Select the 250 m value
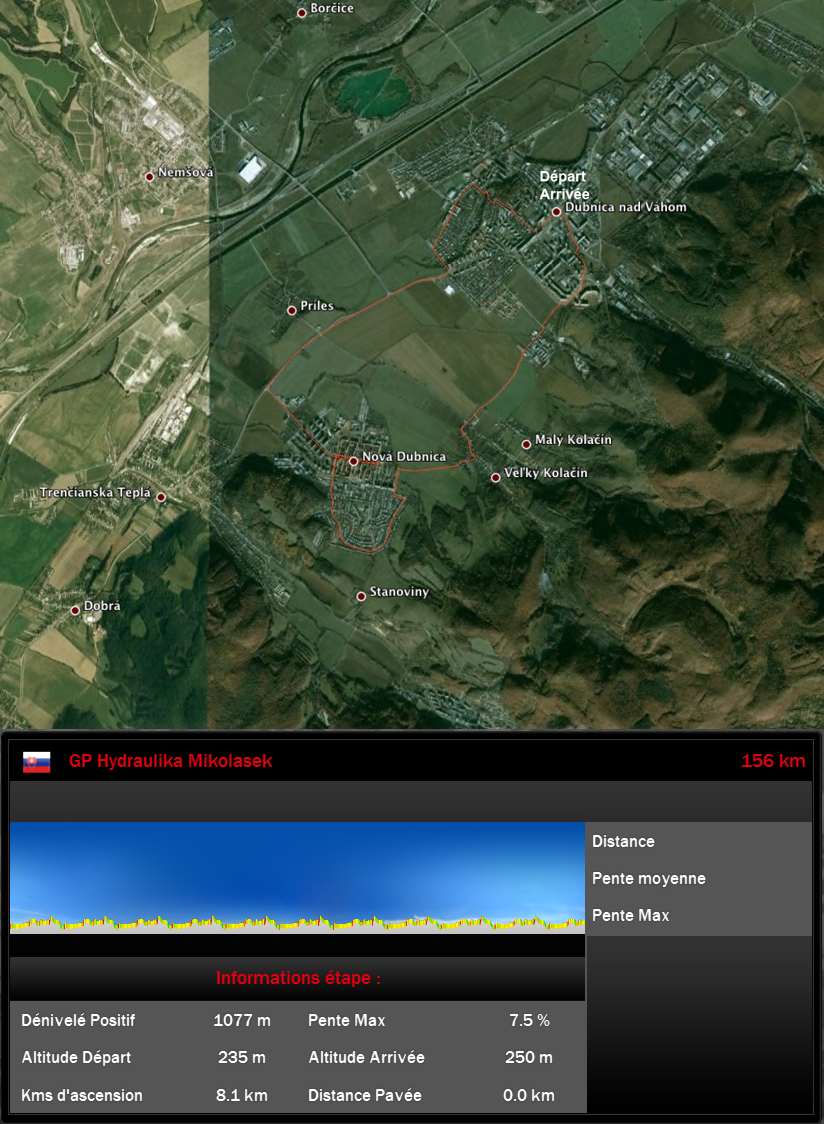824x1124 pixels. [529, 1057]
